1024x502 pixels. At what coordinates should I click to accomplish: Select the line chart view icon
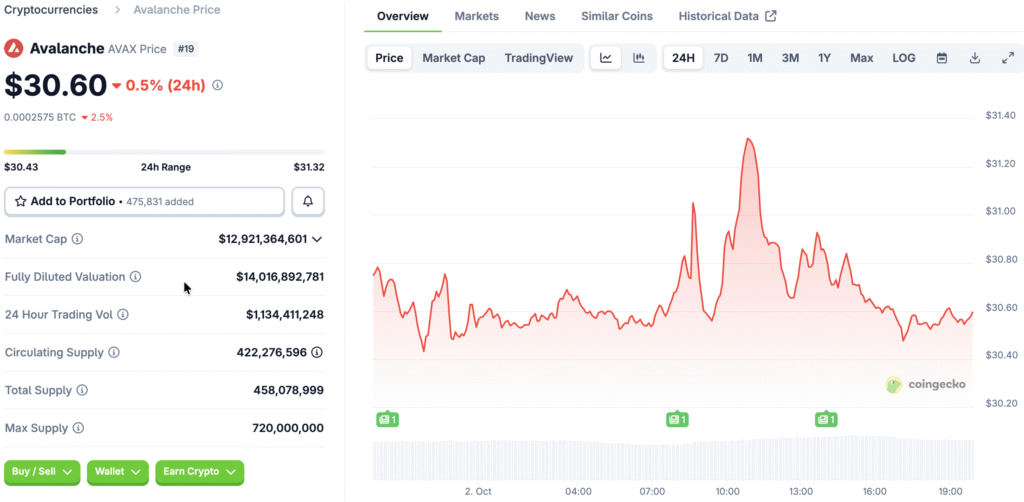coord(606,58)
